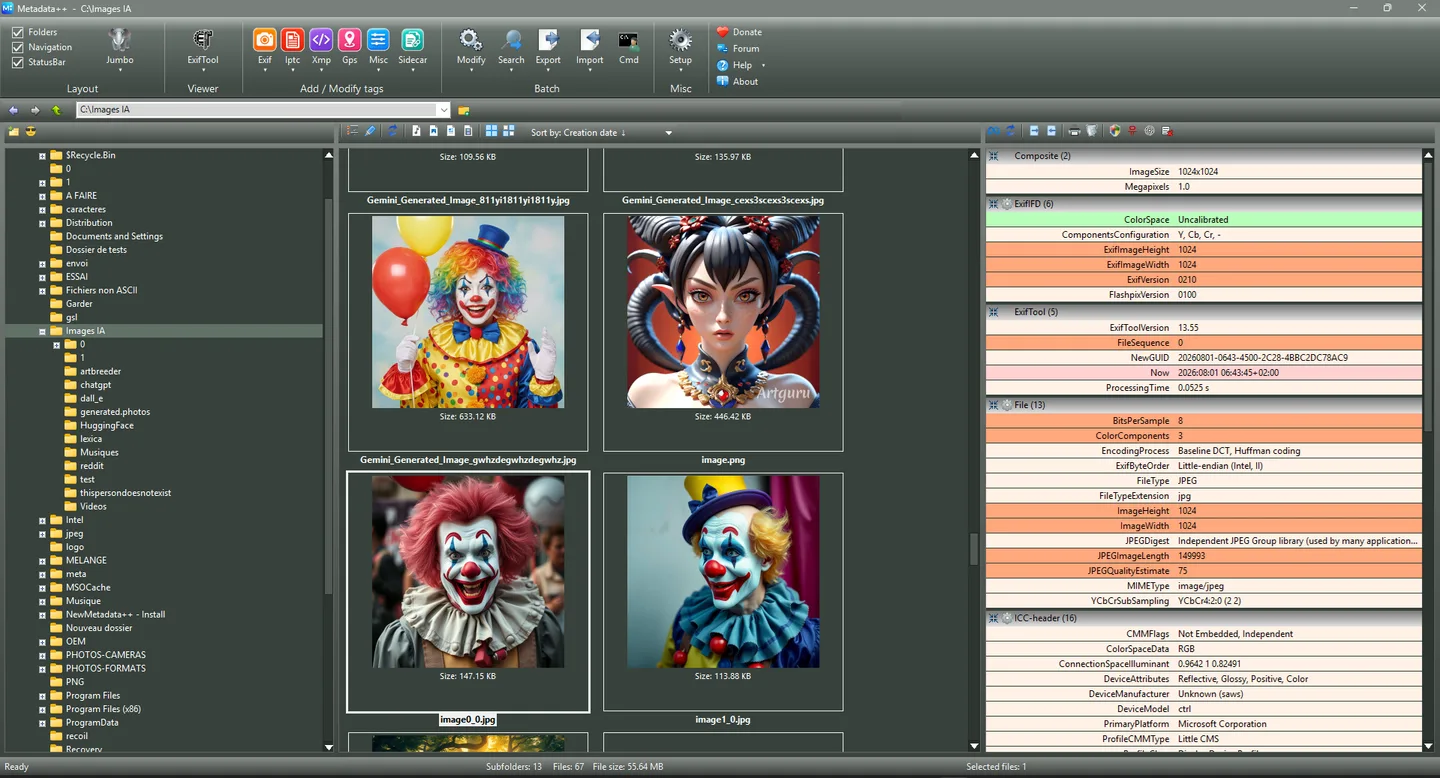Screen dimensions: 1440x778
Task: Collapse the ExifIFD (6) metadata group
Action: coord(994,204)
